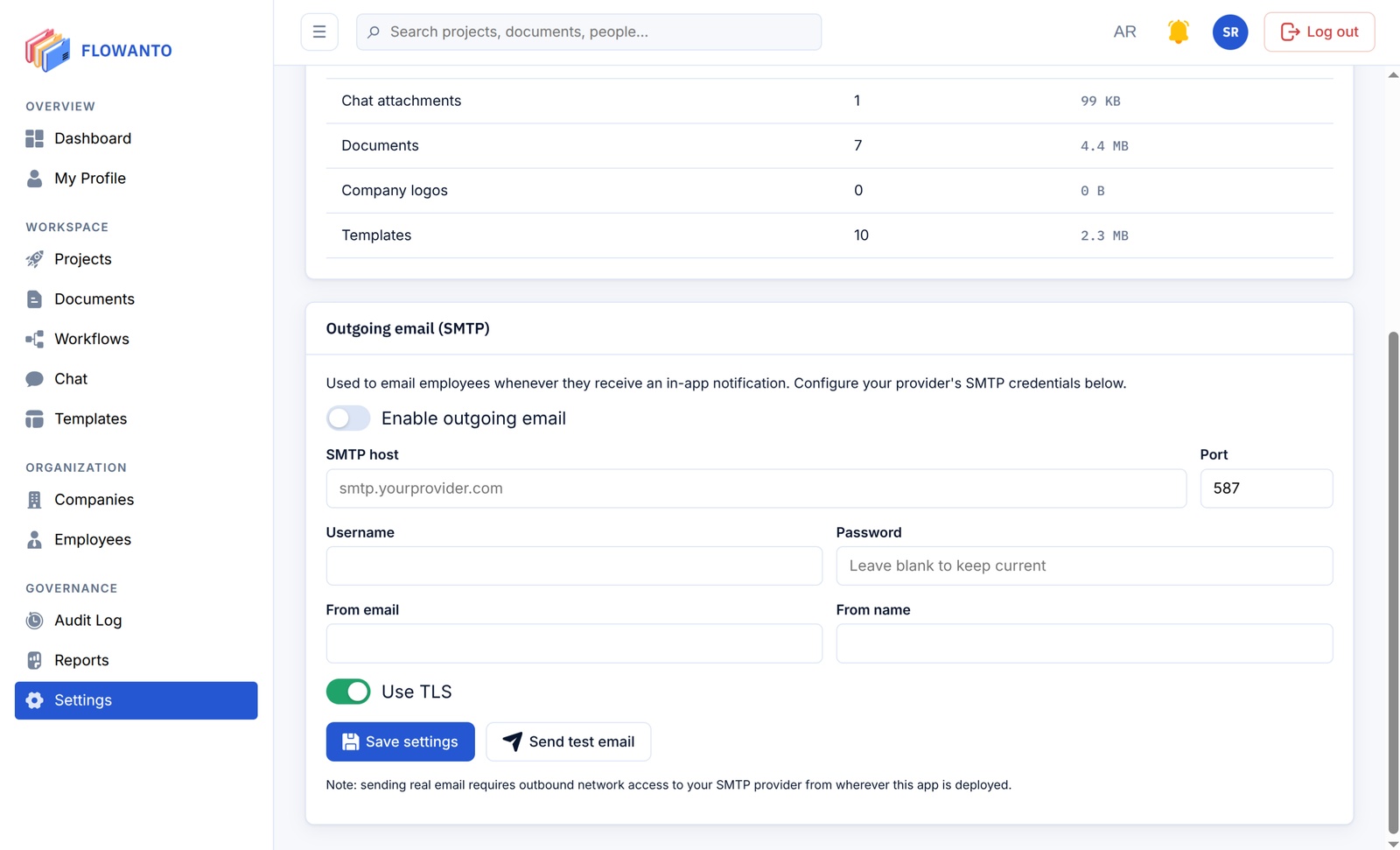This screenshot has height=850, width=1400.
Task: Click the Workflows diagram icon
Action: pyautogui.click(x=34, y=339)
